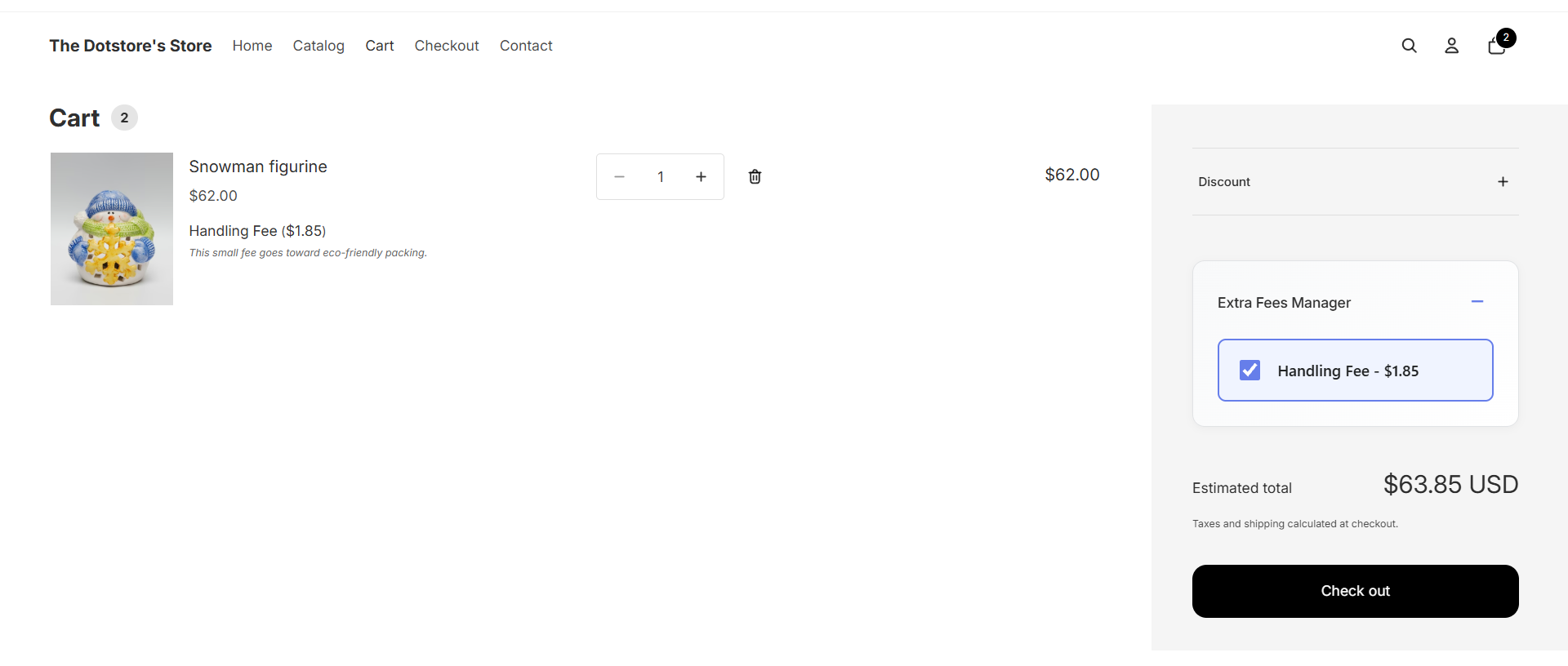Open the Snowman figurine product link
This screenshot has height=666, width=1568.
[x=257, y=166]
